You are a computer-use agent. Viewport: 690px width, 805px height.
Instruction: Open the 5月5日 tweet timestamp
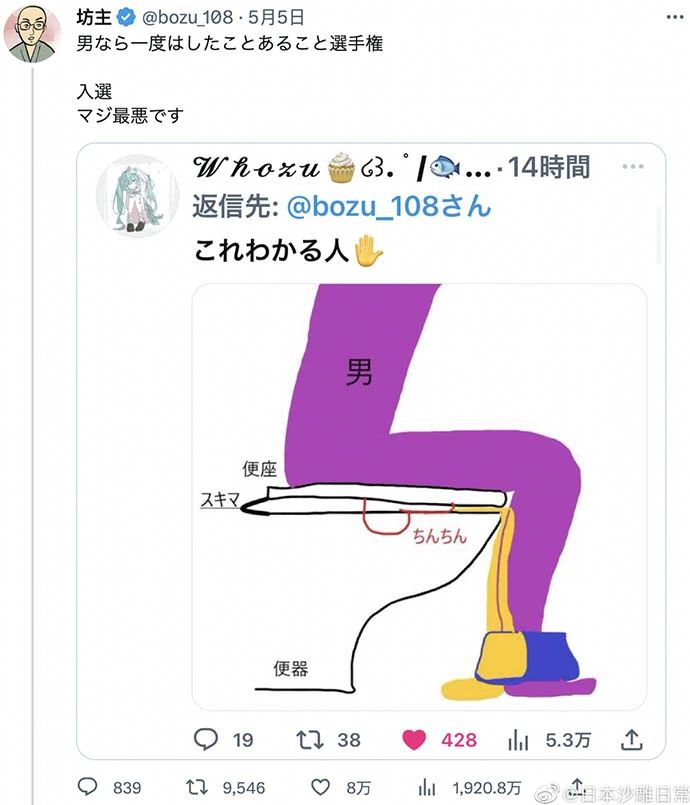tap(276, 17)
